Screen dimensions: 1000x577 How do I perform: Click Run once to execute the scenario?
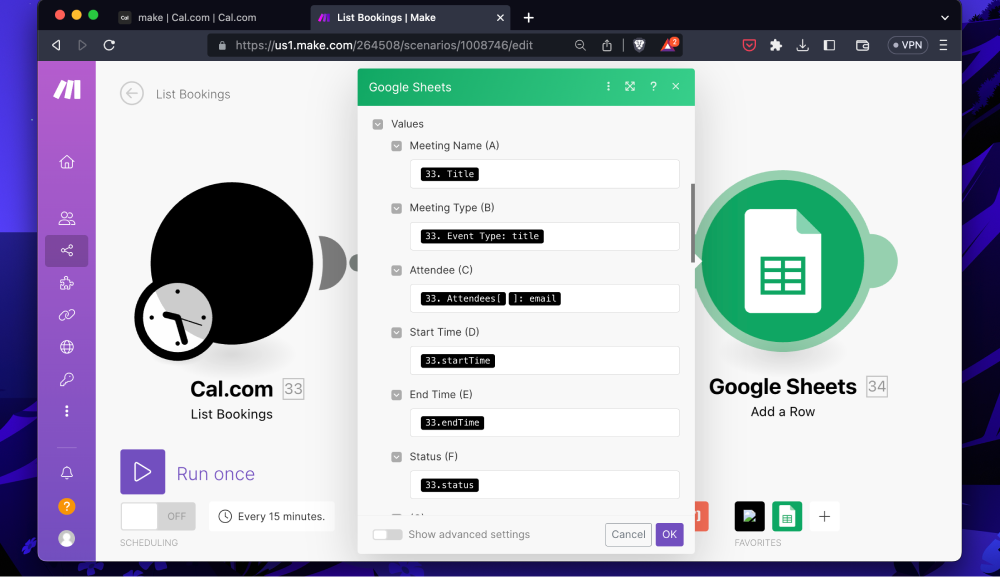(142, 471)
